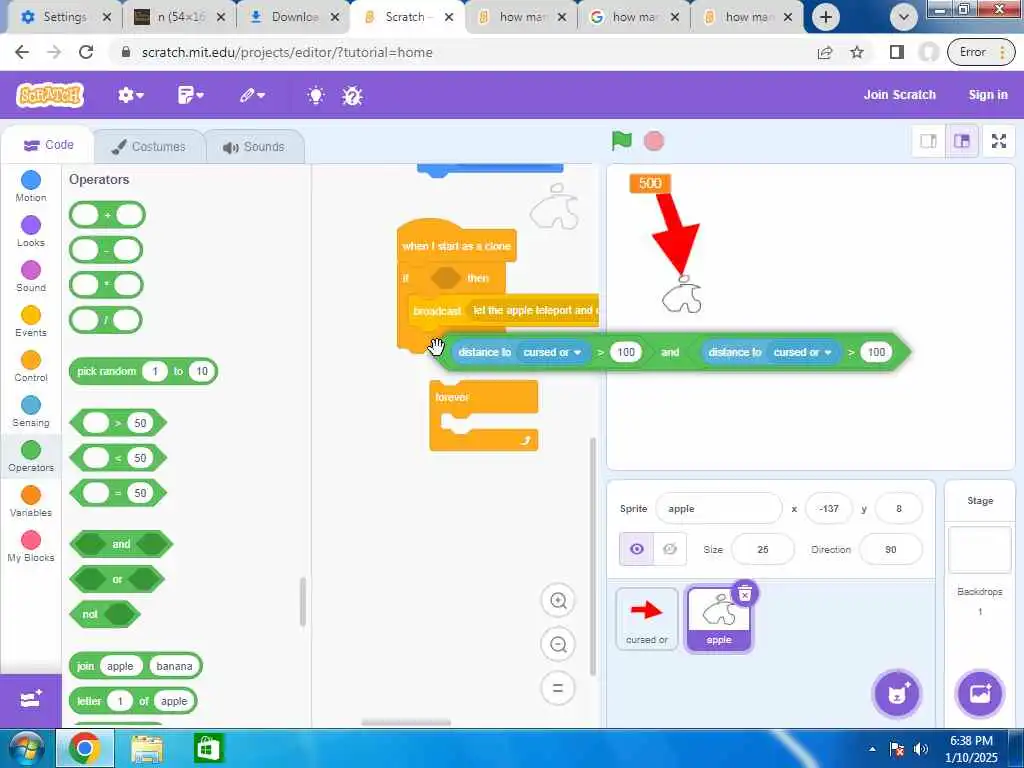Start project with green flag
This screenshot has width=1024, height=768.
pos(622,140)
